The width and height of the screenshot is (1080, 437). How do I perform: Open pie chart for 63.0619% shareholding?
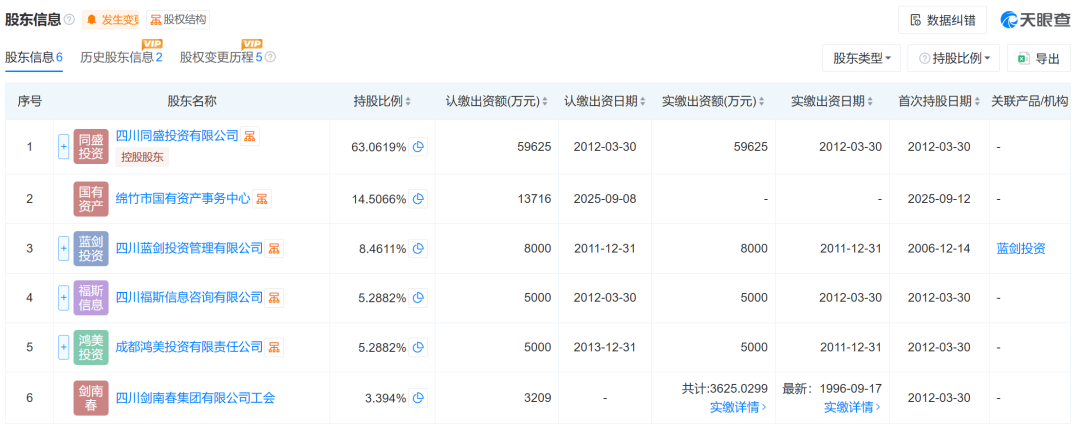(x=418, y=147)
